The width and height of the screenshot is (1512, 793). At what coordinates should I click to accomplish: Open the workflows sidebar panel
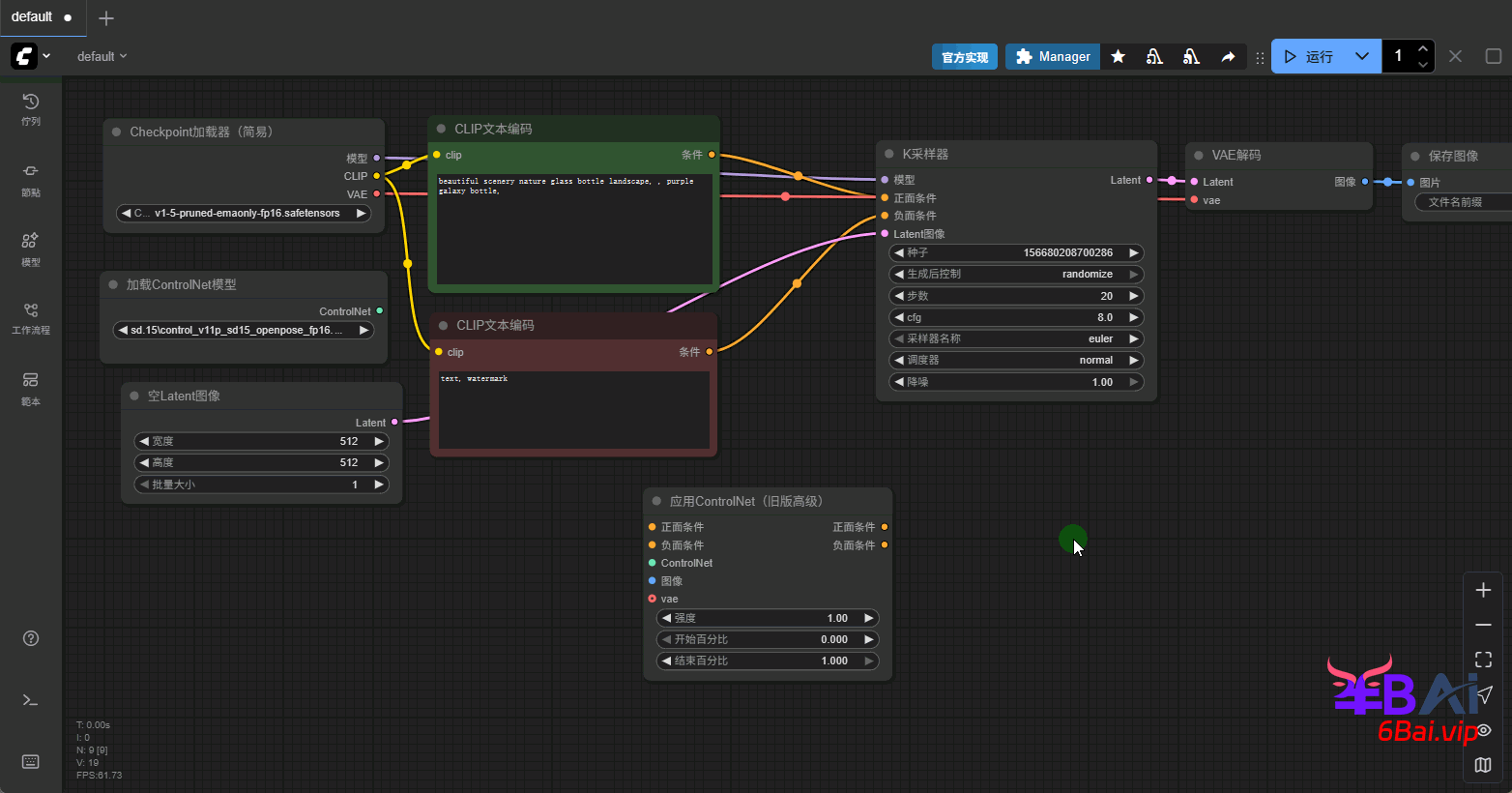tap(31, 317)
